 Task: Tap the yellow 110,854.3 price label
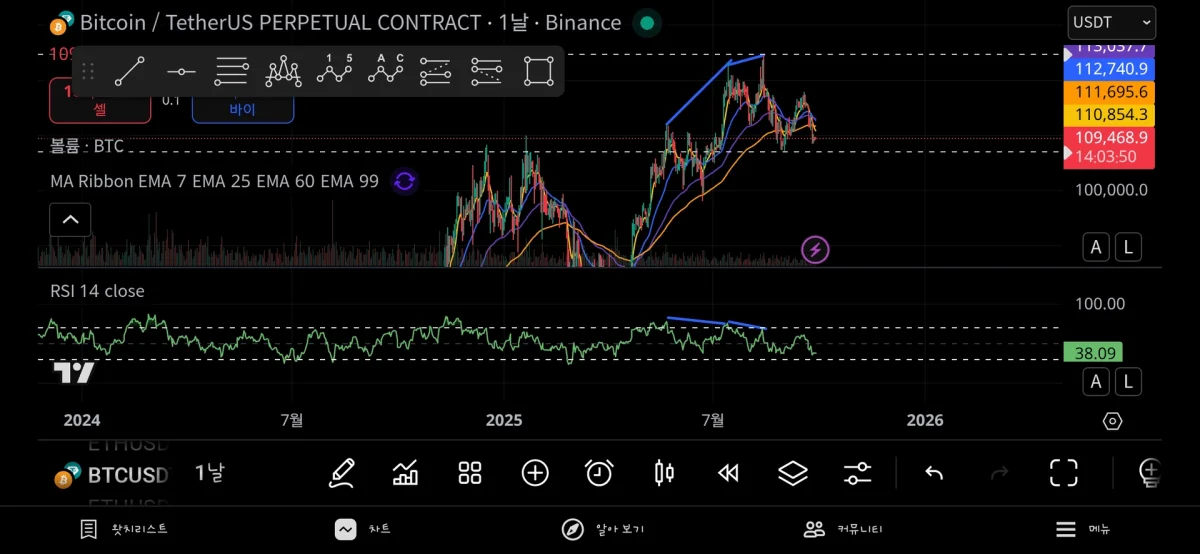pos(1109,115)
